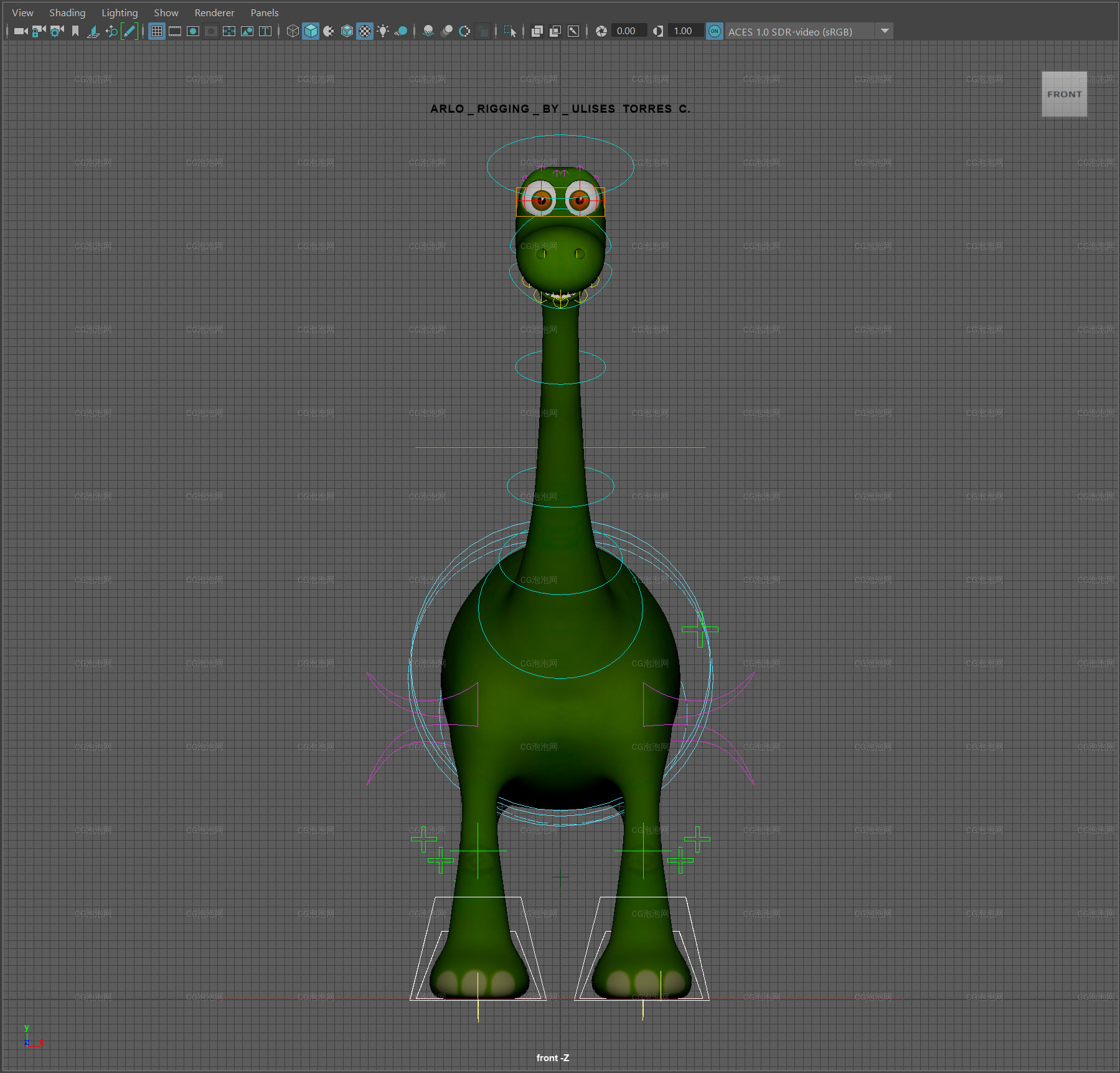Toggle the ON color management button
The height and width of the screenshot is (1073, 1120).
(715, 31)
